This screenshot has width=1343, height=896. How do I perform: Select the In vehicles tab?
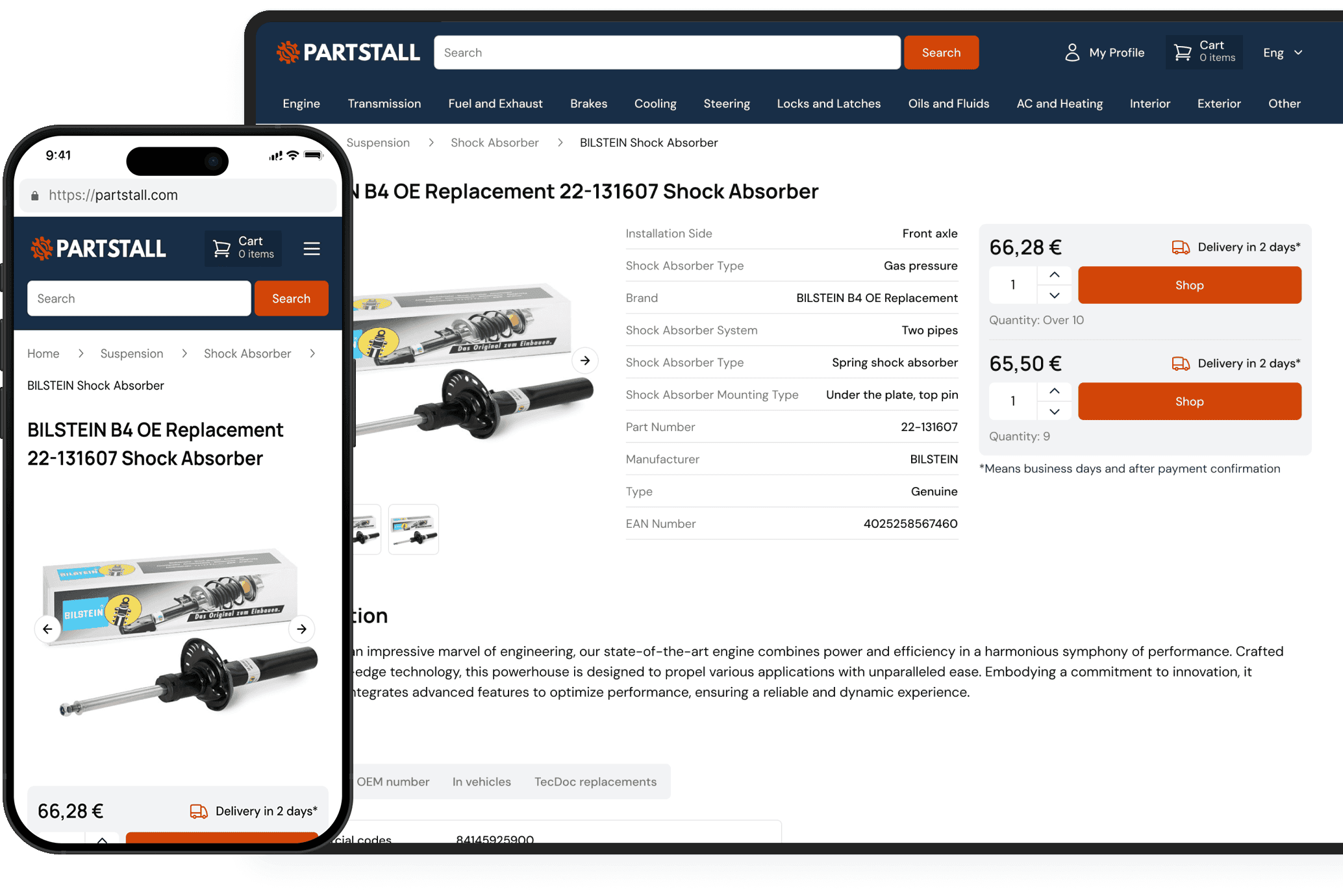click(x=481, y=782)
